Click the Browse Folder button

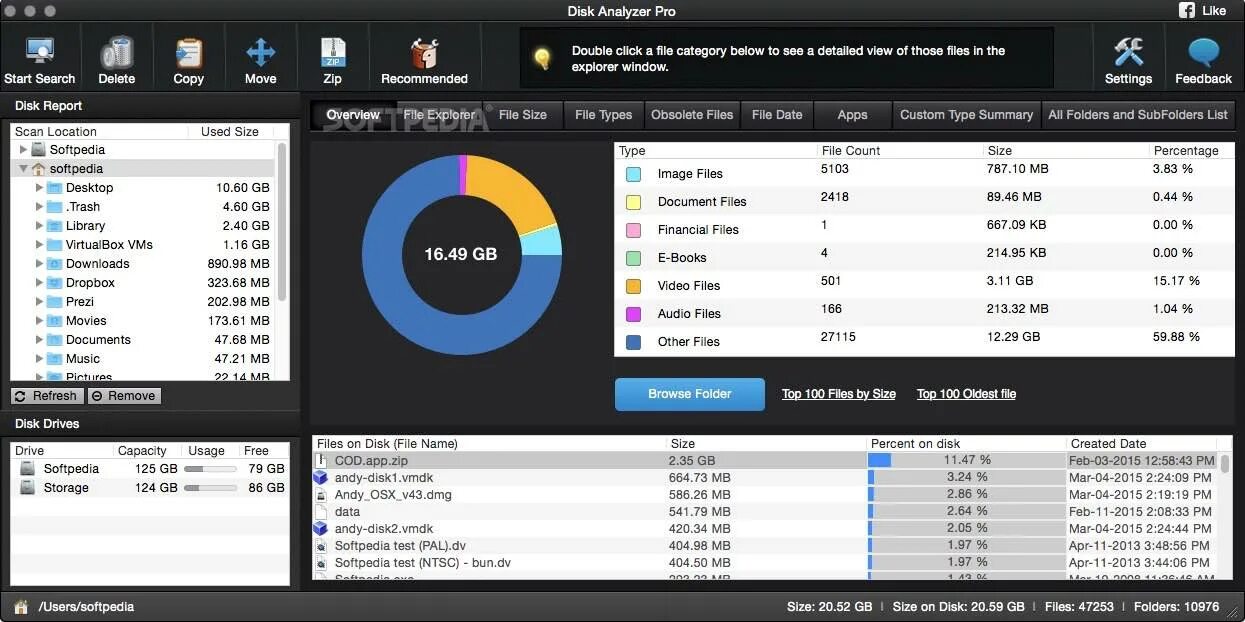[x=690, y=394]
